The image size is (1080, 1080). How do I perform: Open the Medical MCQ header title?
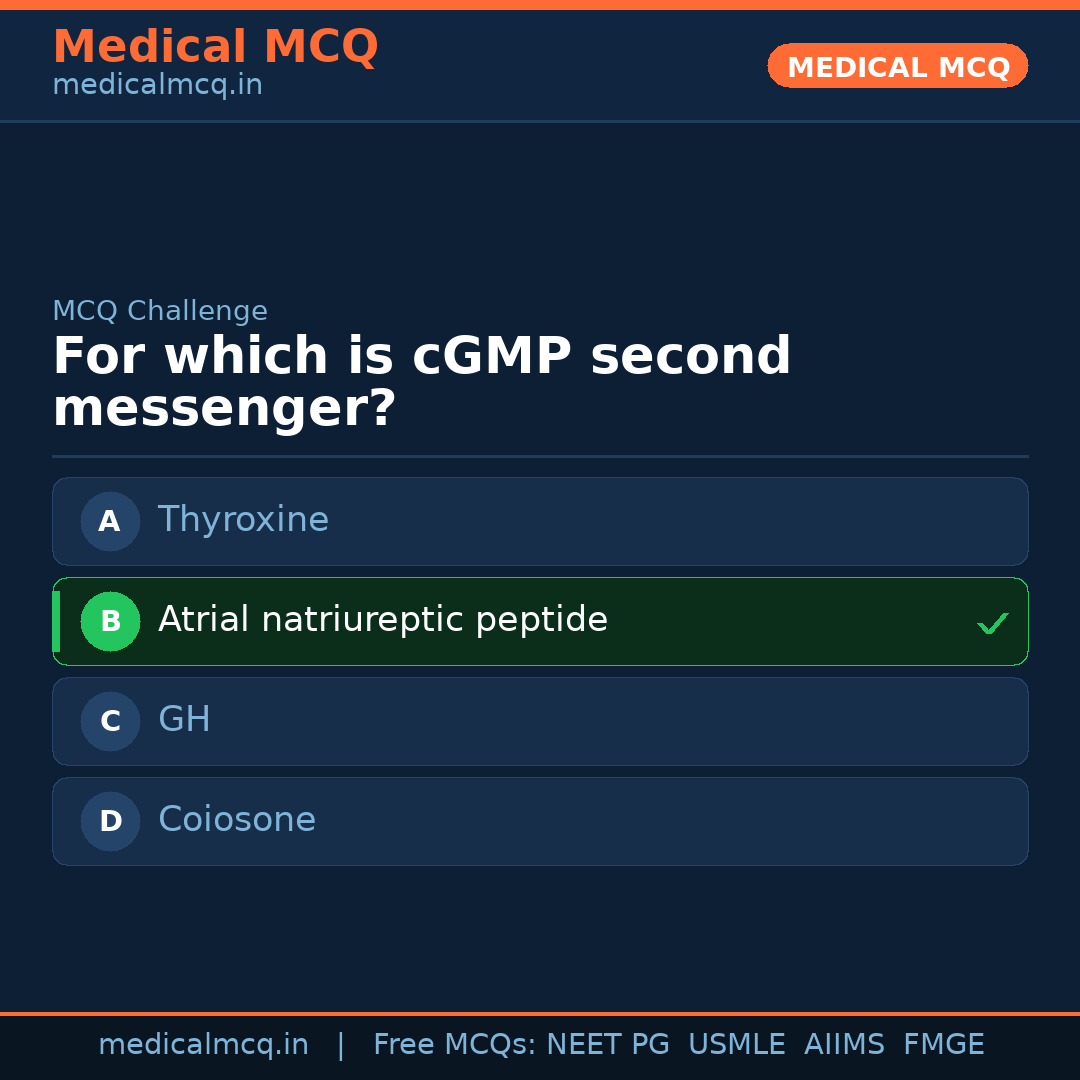215,46
